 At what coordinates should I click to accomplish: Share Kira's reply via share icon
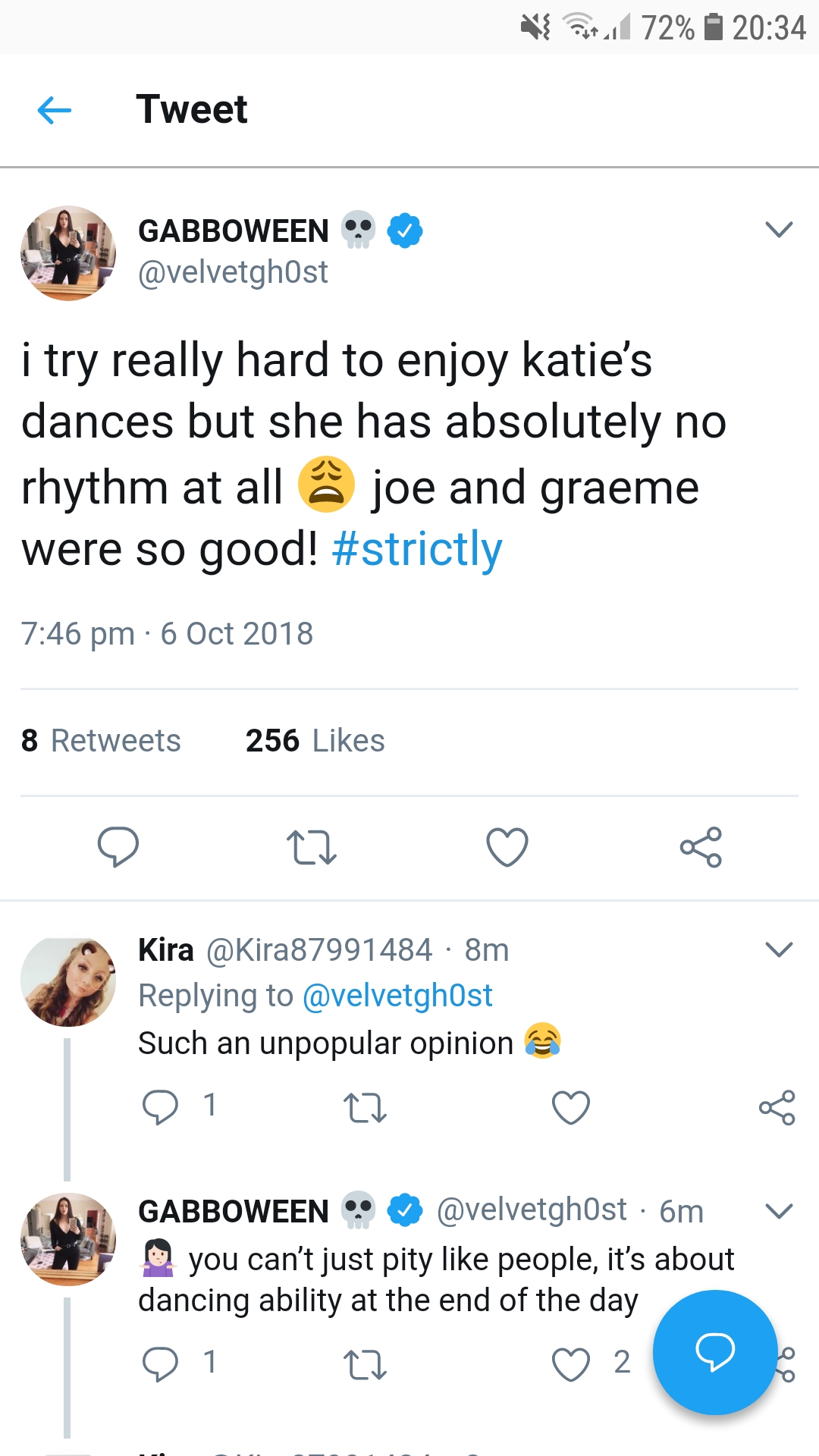777,1107
